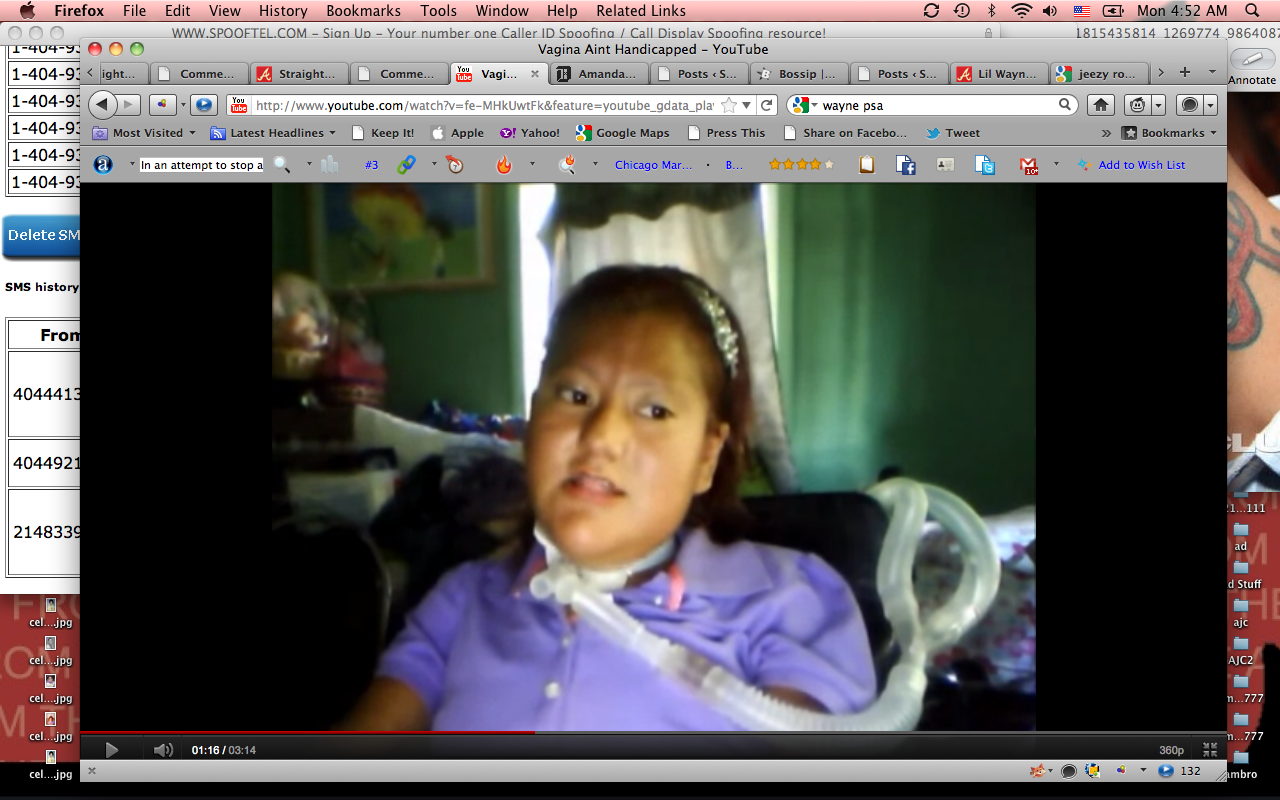Mute the video volume speaker icon
This screenshot has width=1280, height=800.
pyautogui.click(x=163, y=750)
